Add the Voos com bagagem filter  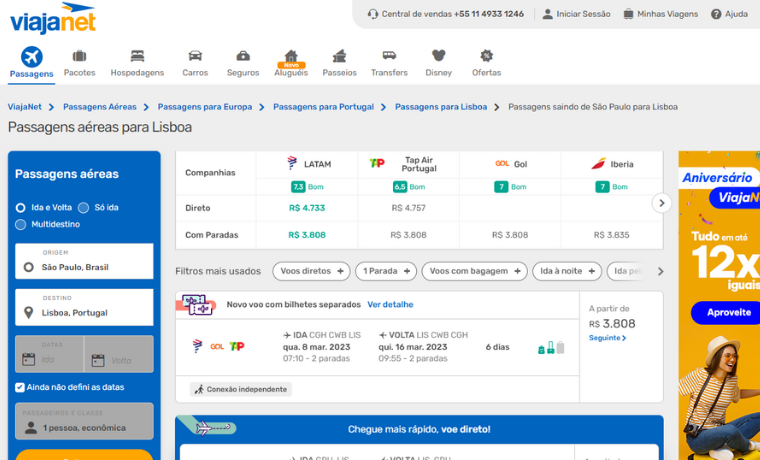[475, 271]
